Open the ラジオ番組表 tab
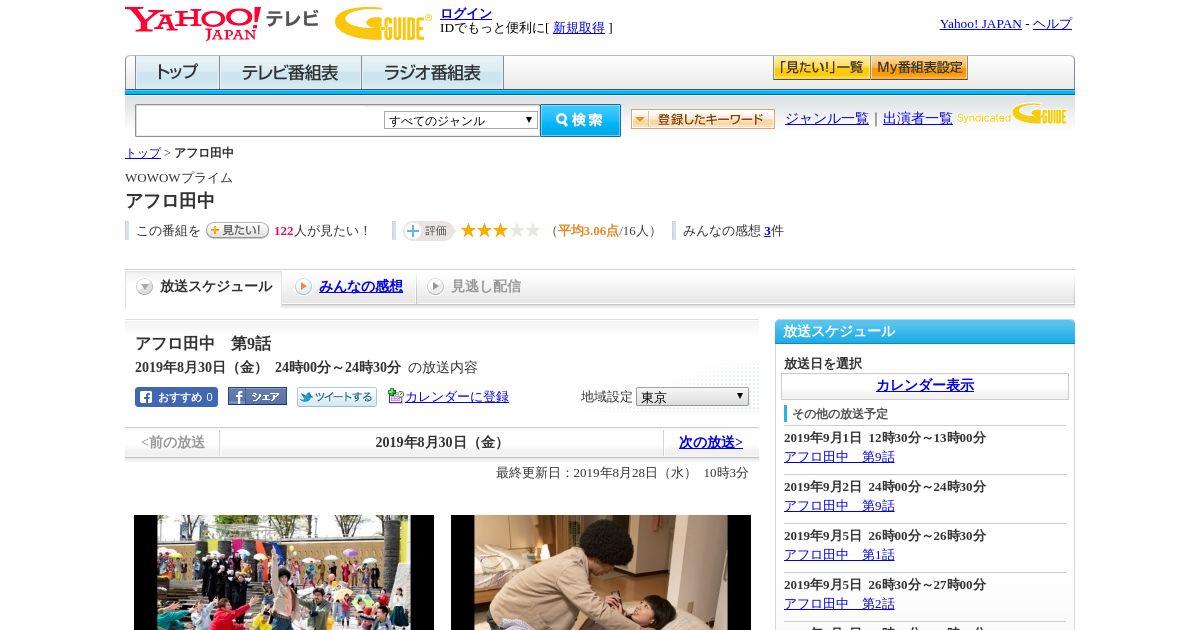 [x=432, y=73]
